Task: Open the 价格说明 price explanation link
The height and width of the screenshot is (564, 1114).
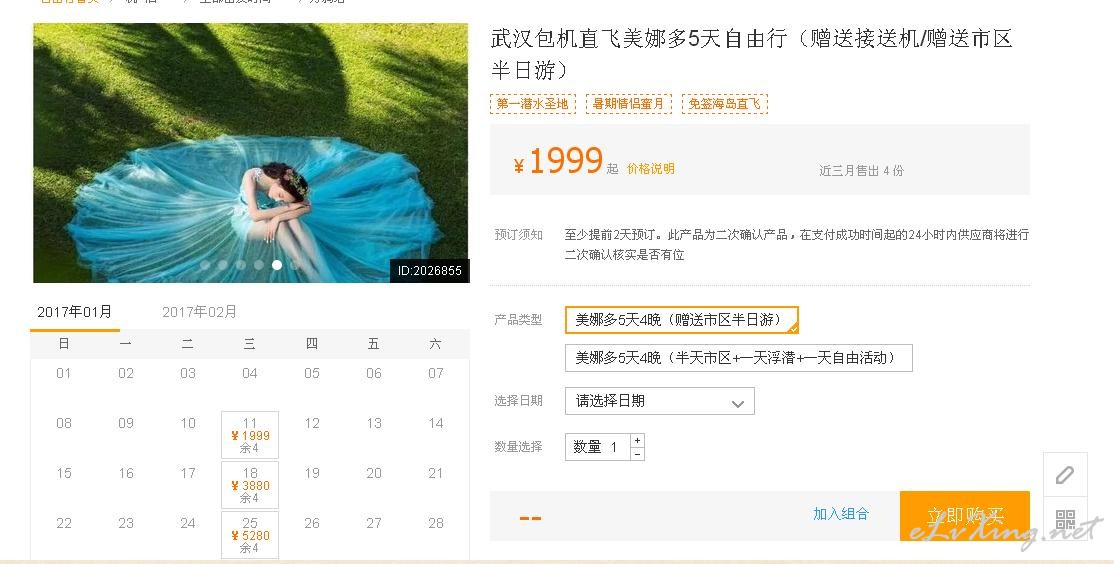Action: point(651,168)
